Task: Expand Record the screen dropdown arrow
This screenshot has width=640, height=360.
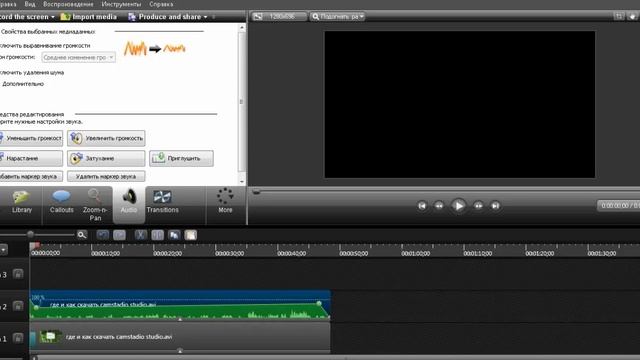Action: pos(53,17)
